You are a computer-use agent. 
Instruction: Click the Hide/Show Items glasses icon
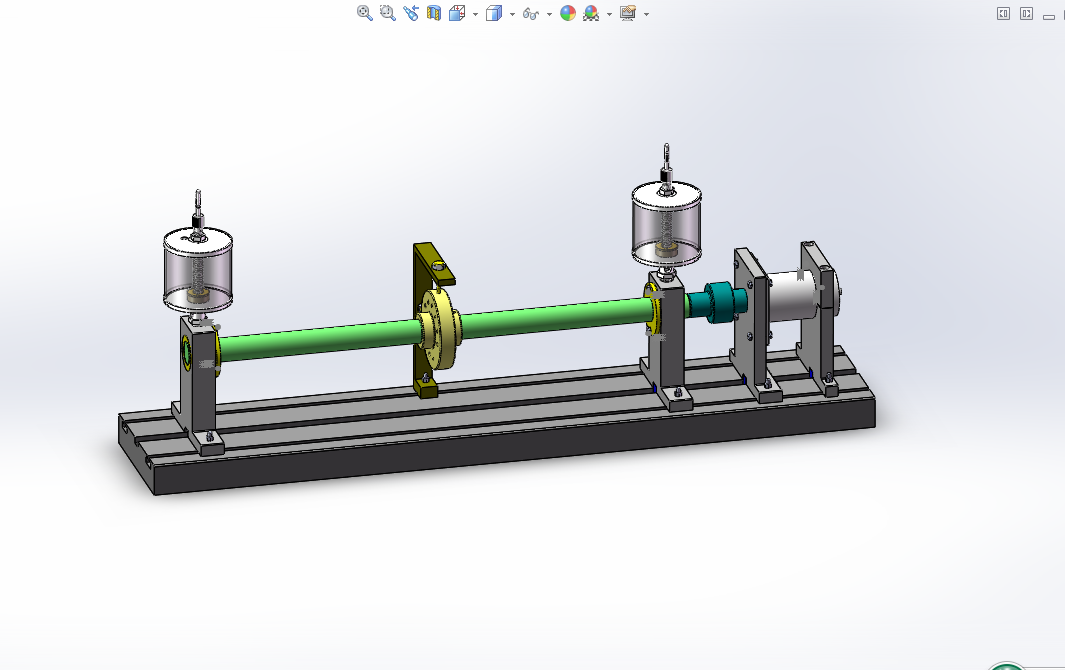(530, 14)
